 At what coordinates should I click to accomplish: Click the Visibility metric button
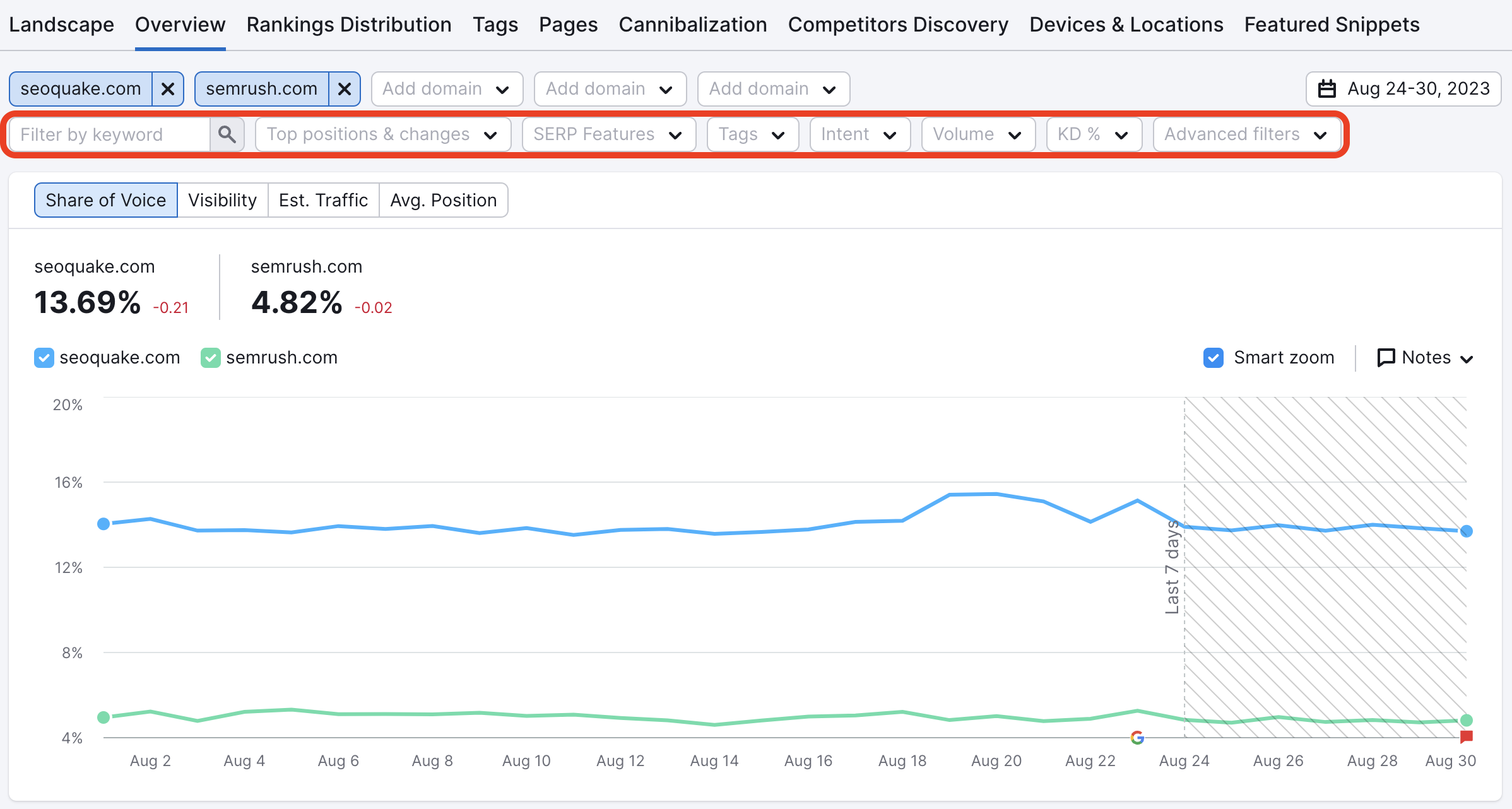[x=222, y=200]
